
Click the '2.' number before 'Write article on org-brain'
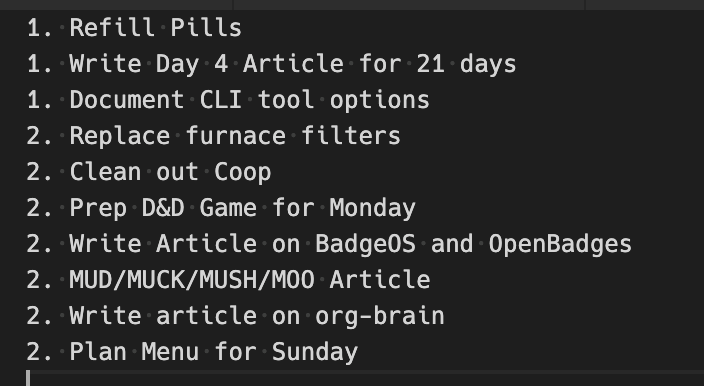tap(40, 316)
